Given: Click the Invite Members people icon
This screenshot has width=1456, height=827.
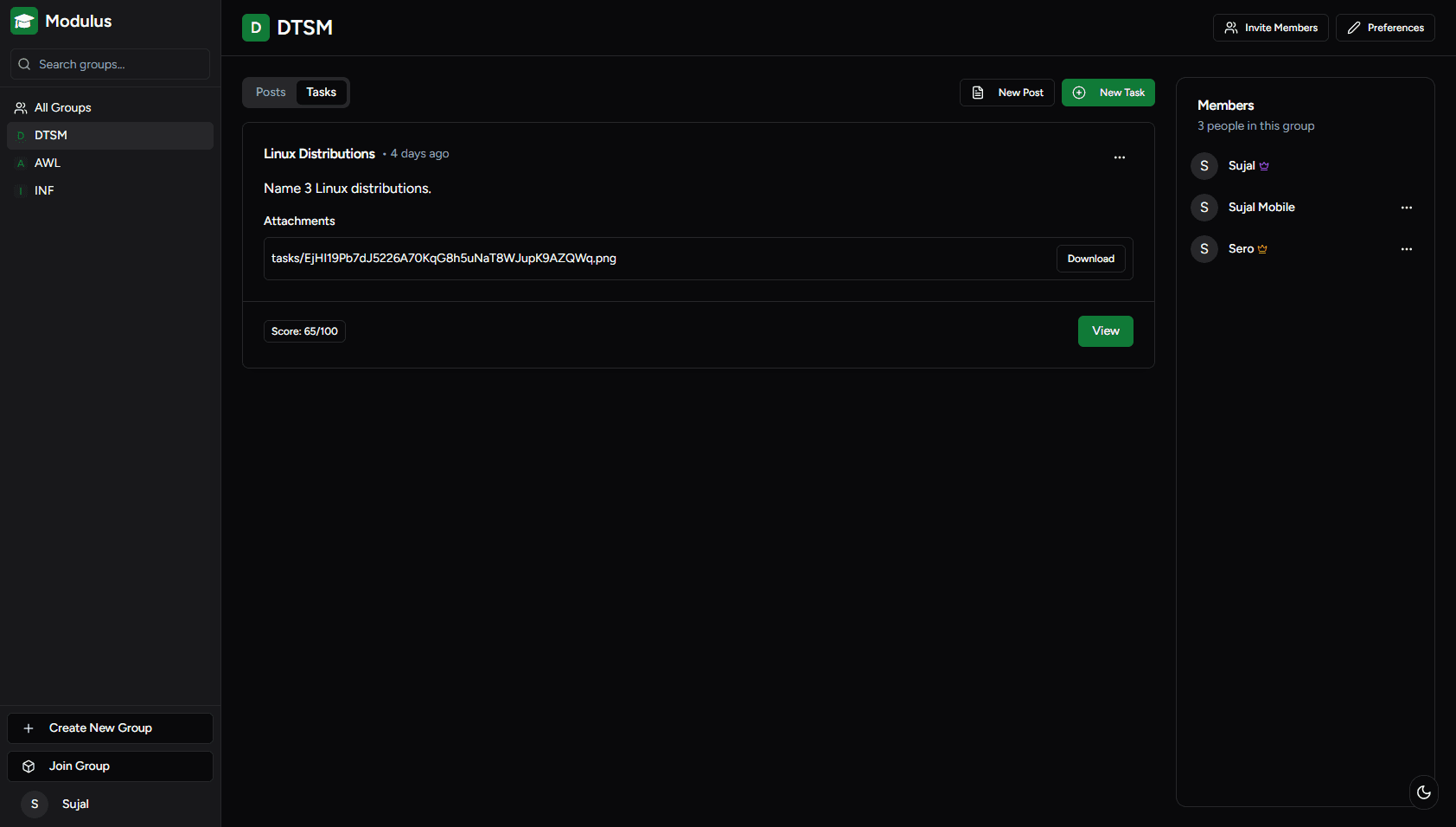Looking at the screenshot, I should [1231, 28].
